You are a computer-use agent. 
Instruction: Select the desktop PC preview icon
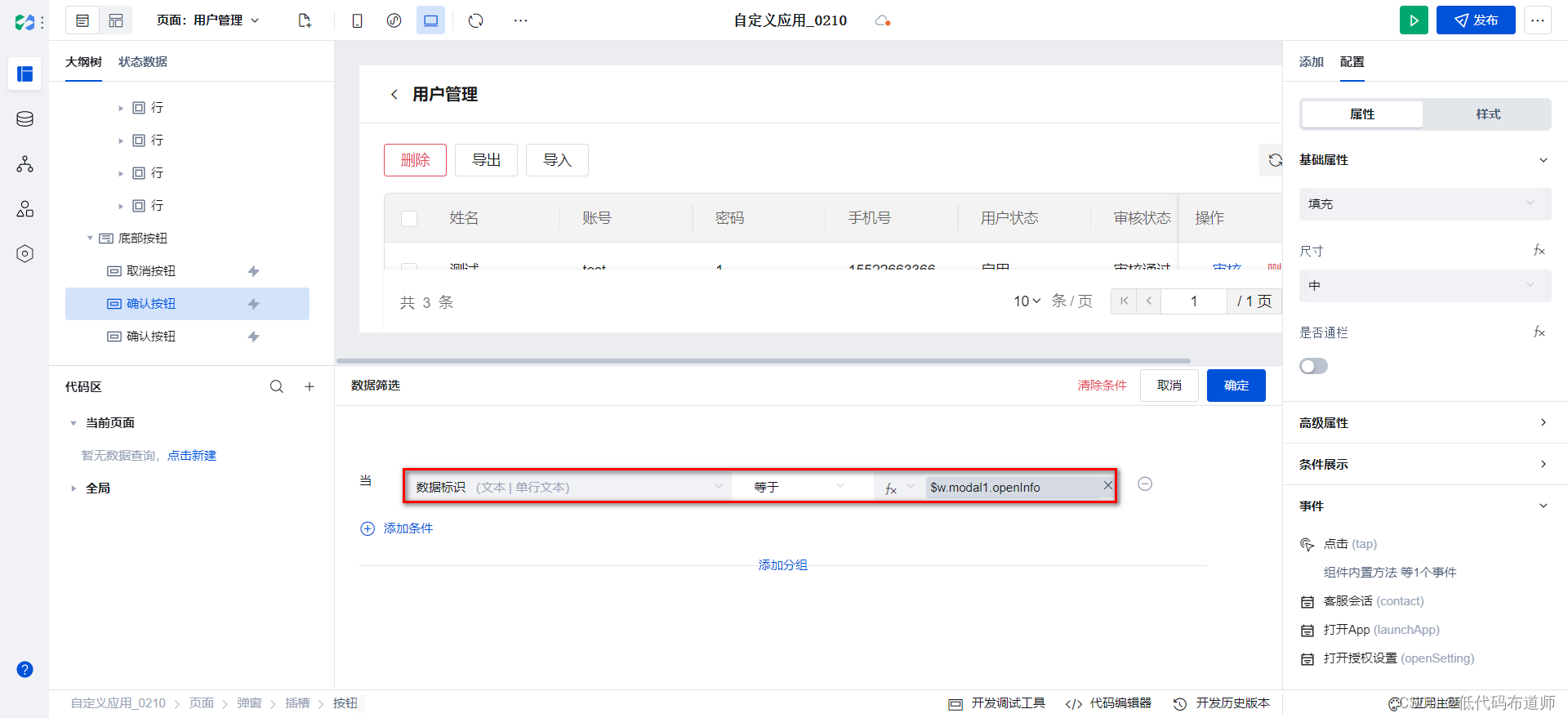click(430, 20)
